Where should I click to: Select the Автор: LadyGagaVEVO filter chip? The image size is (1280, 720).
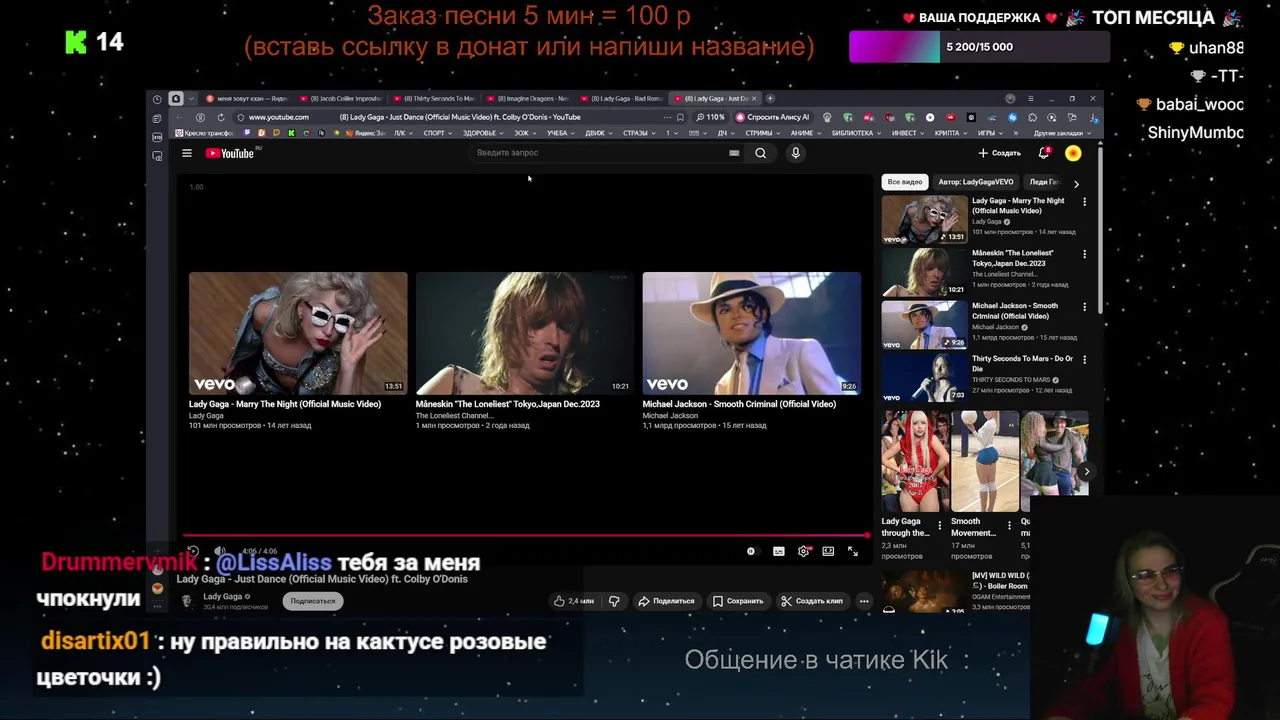(x=976, y=182)
